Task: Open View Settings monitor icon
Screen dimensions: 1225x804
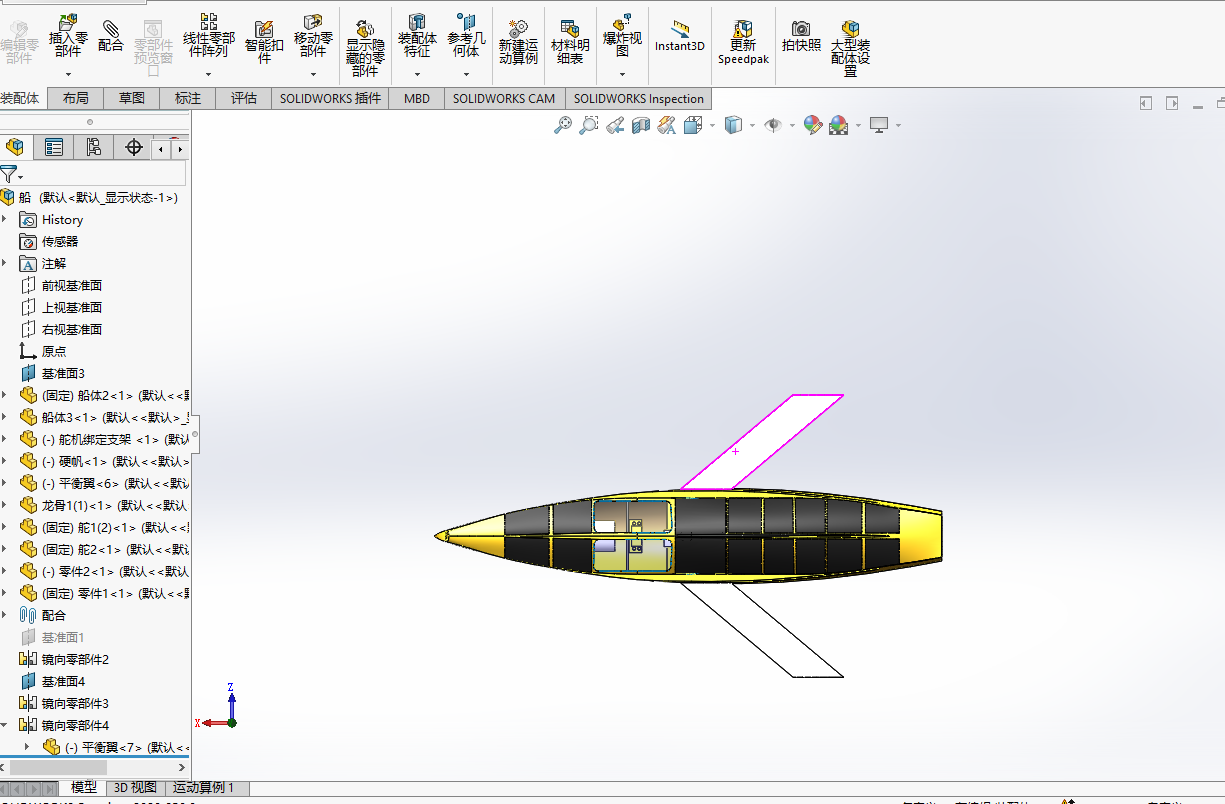Action: coord(879,125)
